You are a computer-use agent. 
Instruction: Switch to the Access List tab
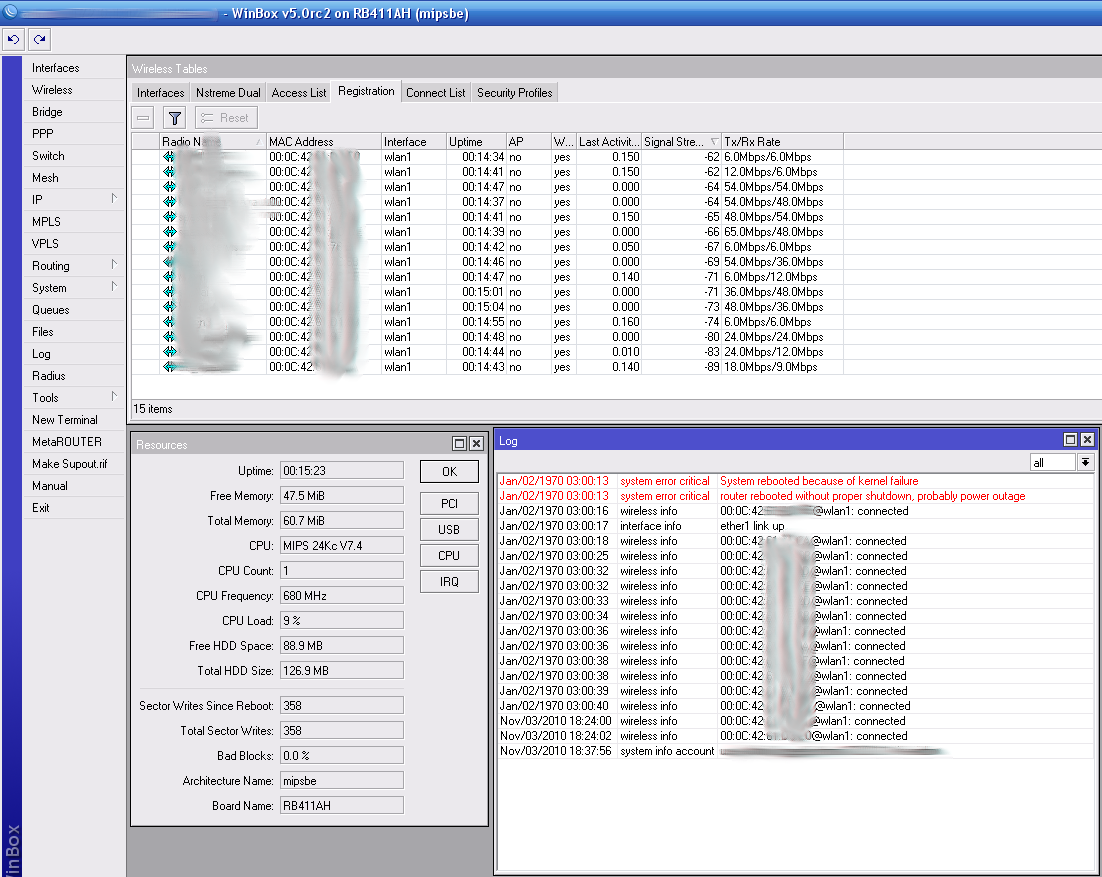tap(299, 92)
